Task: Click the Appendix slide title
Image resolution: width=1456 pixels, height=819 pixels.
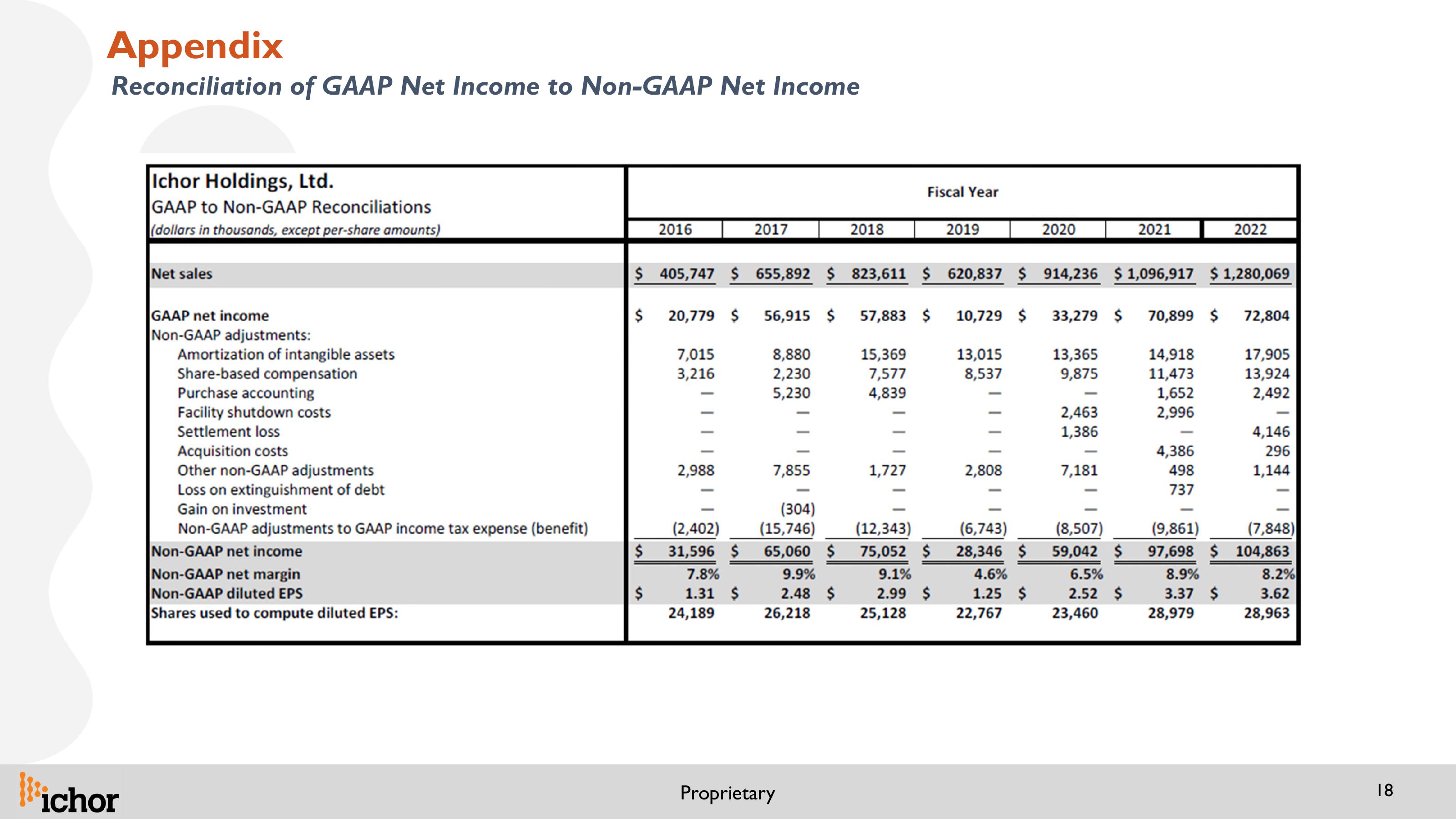Action: click(x=195, y=46)
